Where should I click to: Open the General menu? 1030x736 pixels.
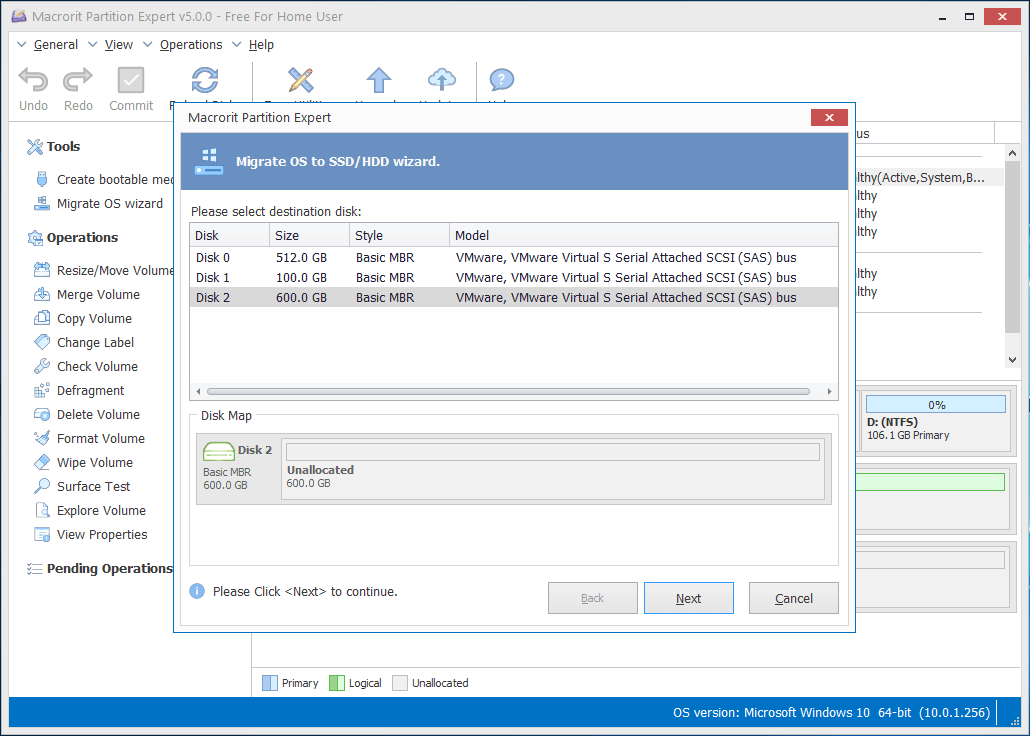coord(56,45)
